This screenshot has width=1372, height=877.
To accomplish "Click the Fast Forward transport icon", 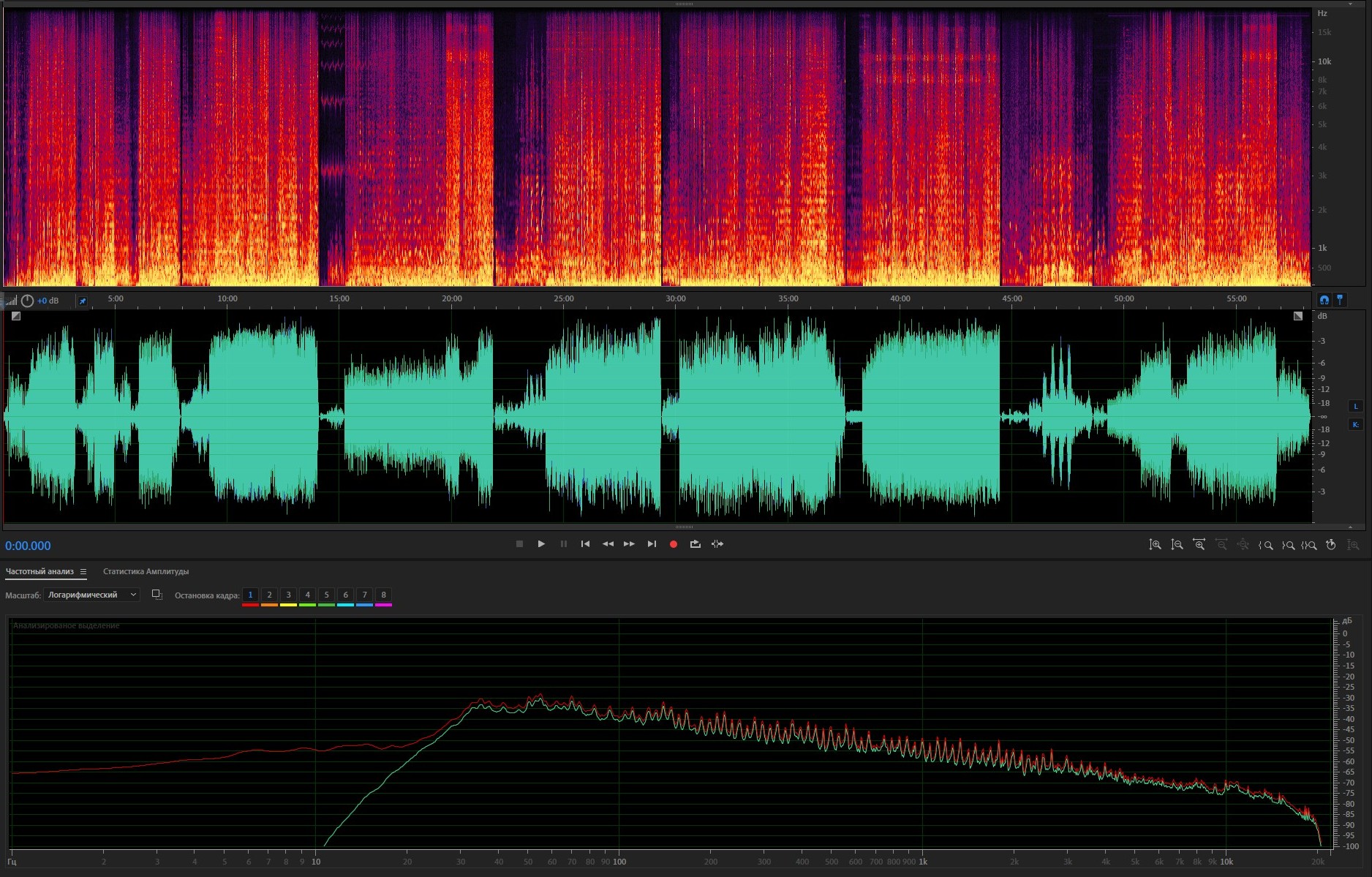I will tap(629, 544).
